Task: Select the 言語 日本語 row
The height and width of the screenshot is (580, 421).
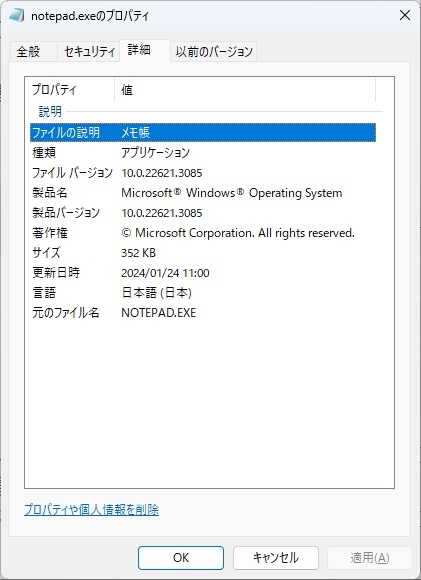Action: tap(203, 293)
